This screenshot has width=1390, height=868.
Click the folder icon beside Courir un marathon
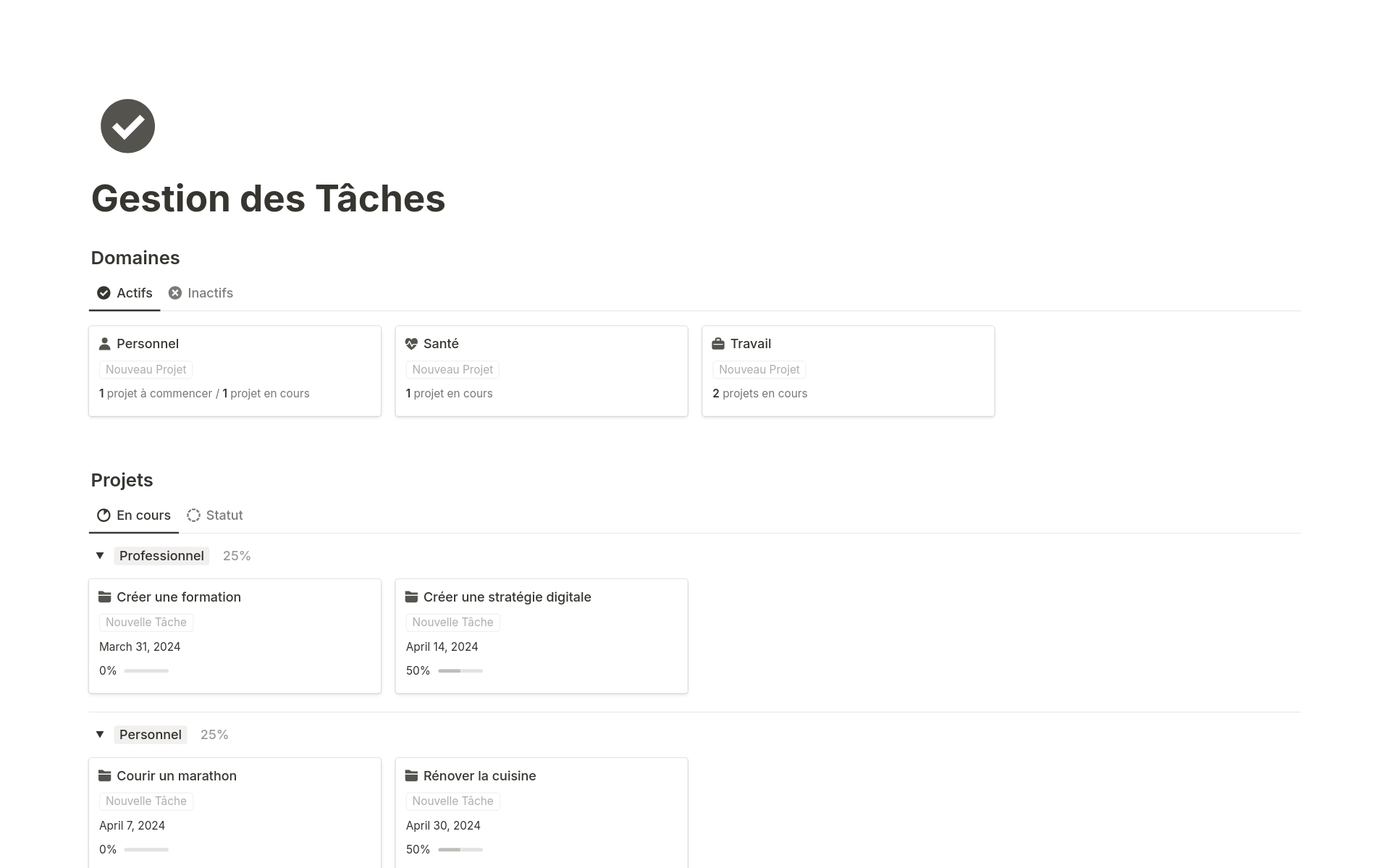[x=106, y=775]
